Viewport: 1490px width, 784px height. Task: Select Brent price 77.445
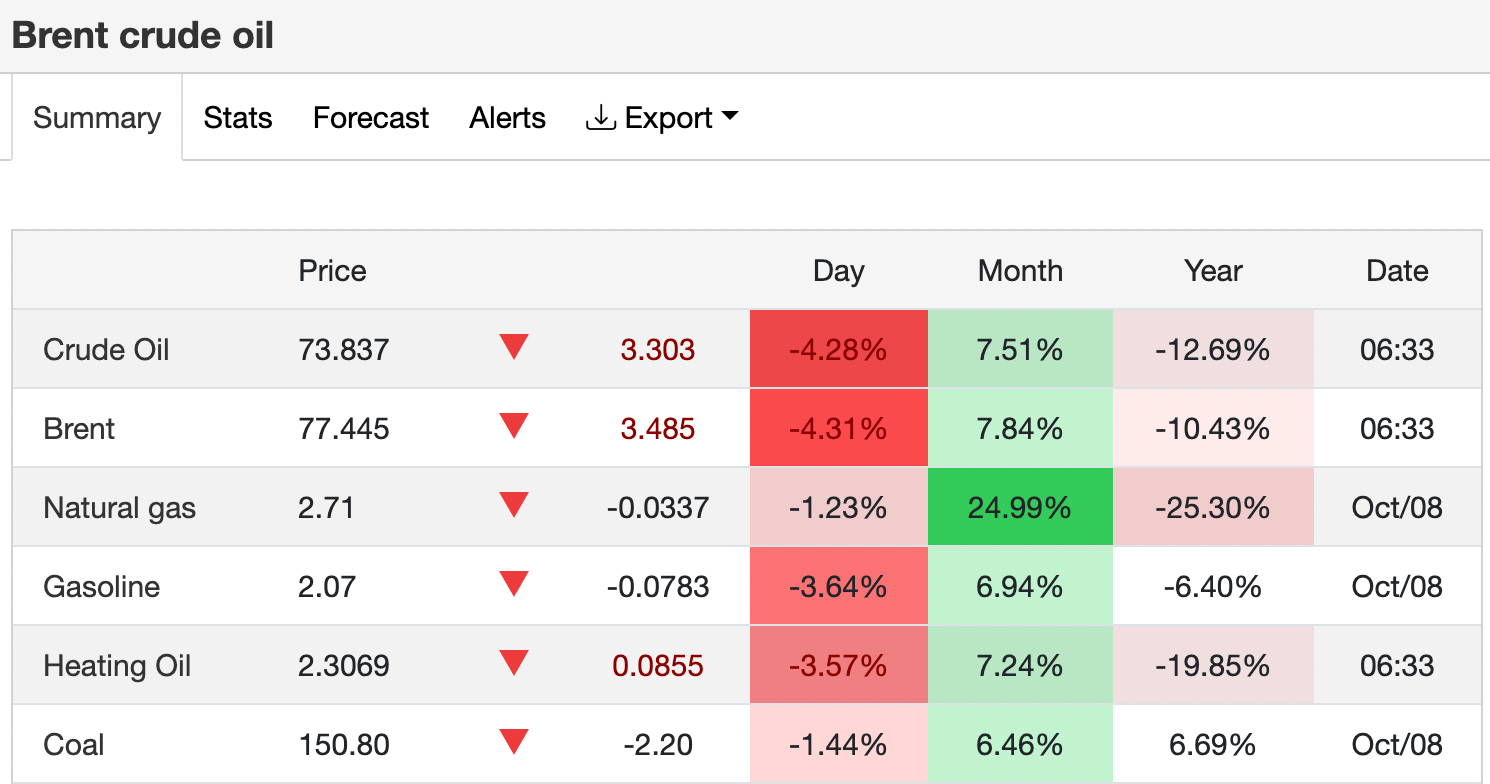(344, 429)
